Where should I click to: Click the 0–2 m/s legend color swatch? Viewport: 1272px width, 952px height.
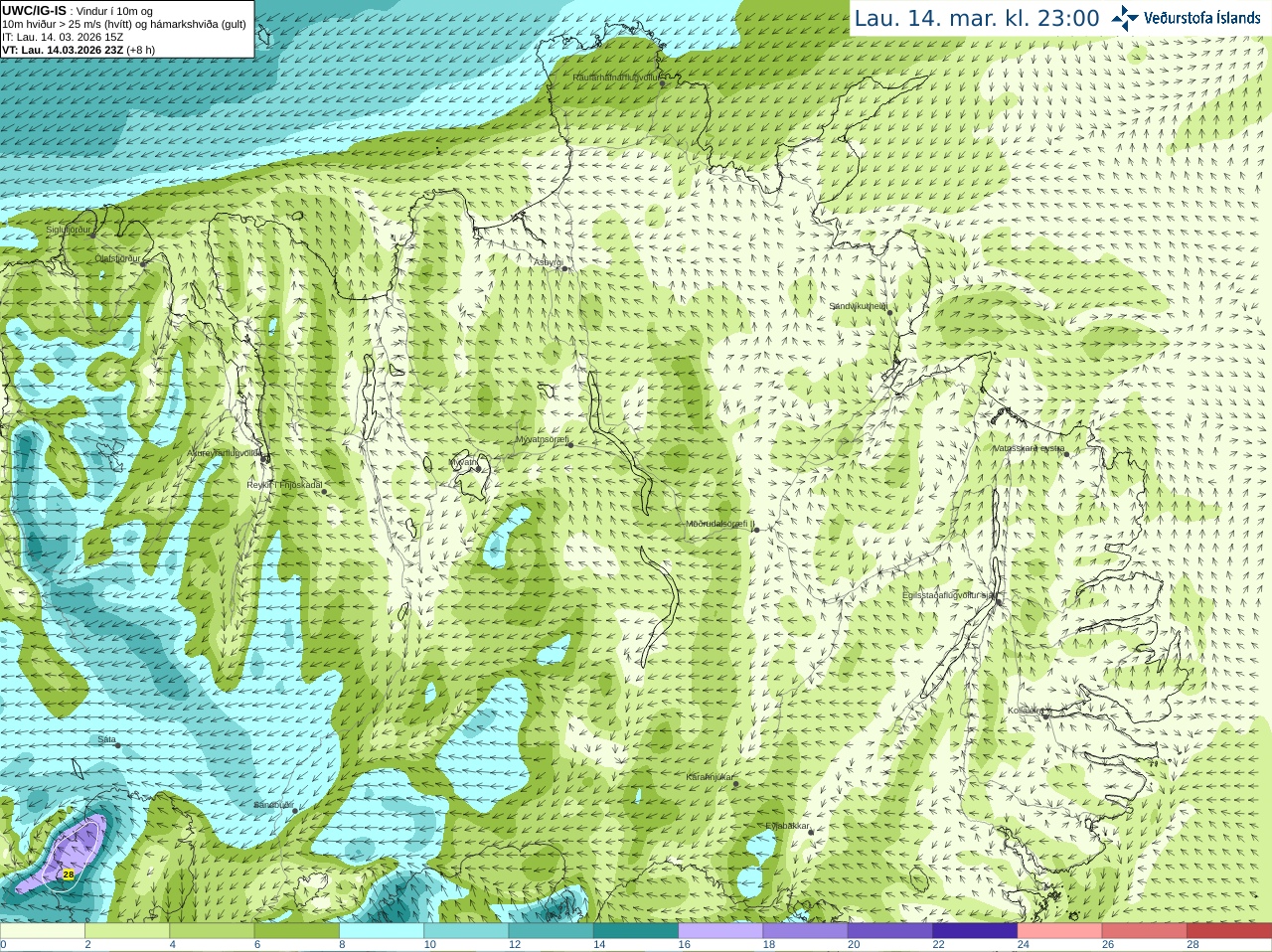click(x=42, y=931)
